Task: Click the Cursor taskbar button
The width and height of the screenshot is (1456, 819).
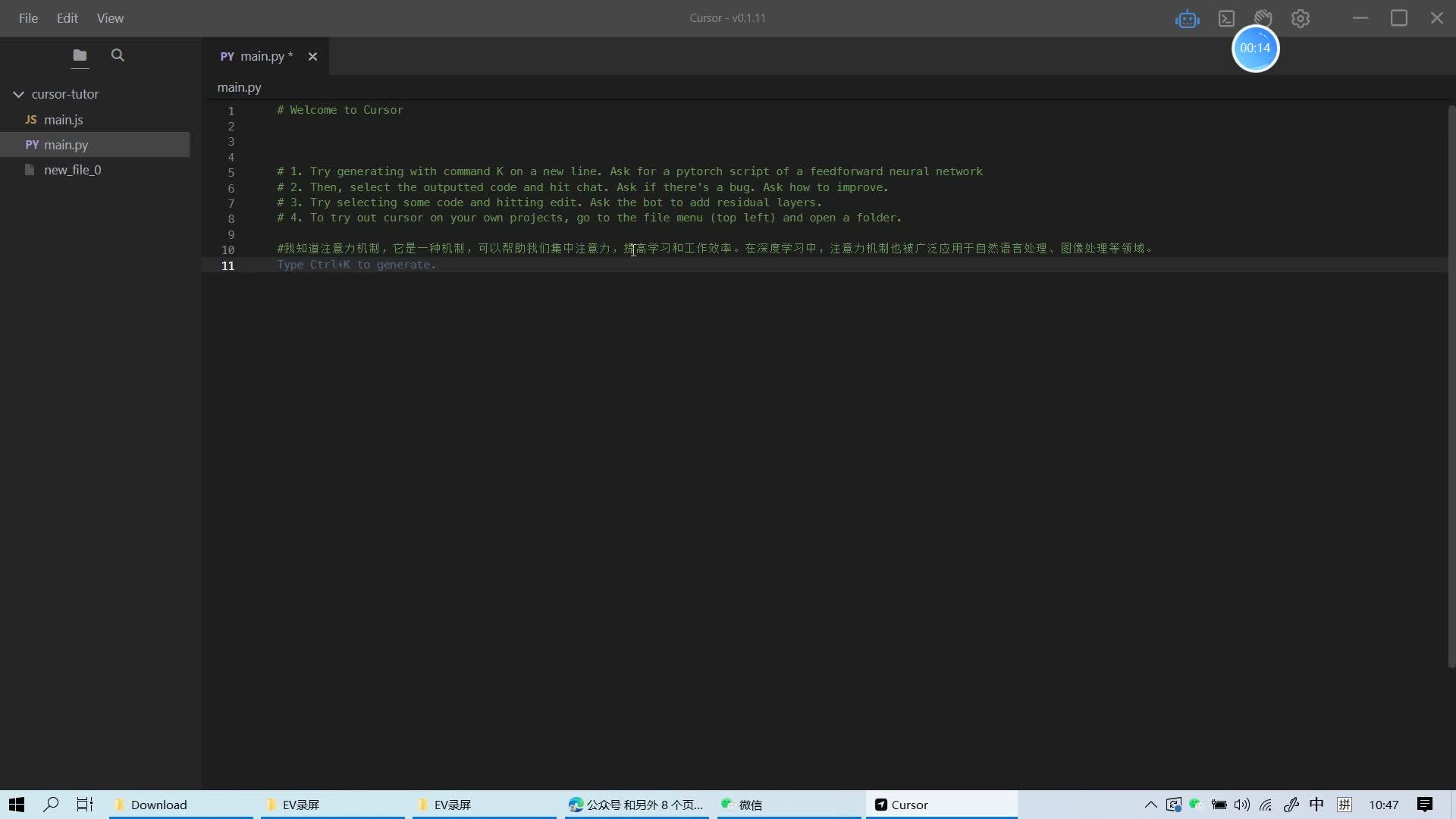Action: coord(941,805)
